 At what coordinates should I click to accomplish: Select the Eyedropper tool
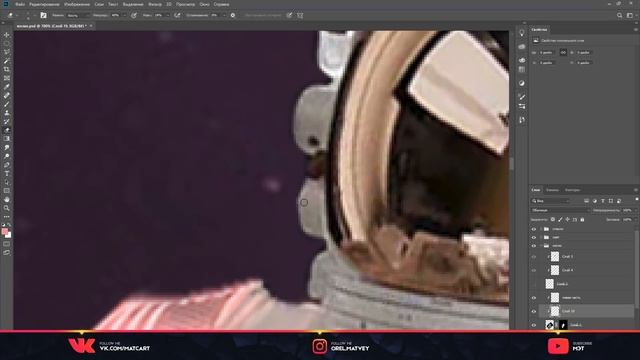pyautogui.click(x=7, y=87)
